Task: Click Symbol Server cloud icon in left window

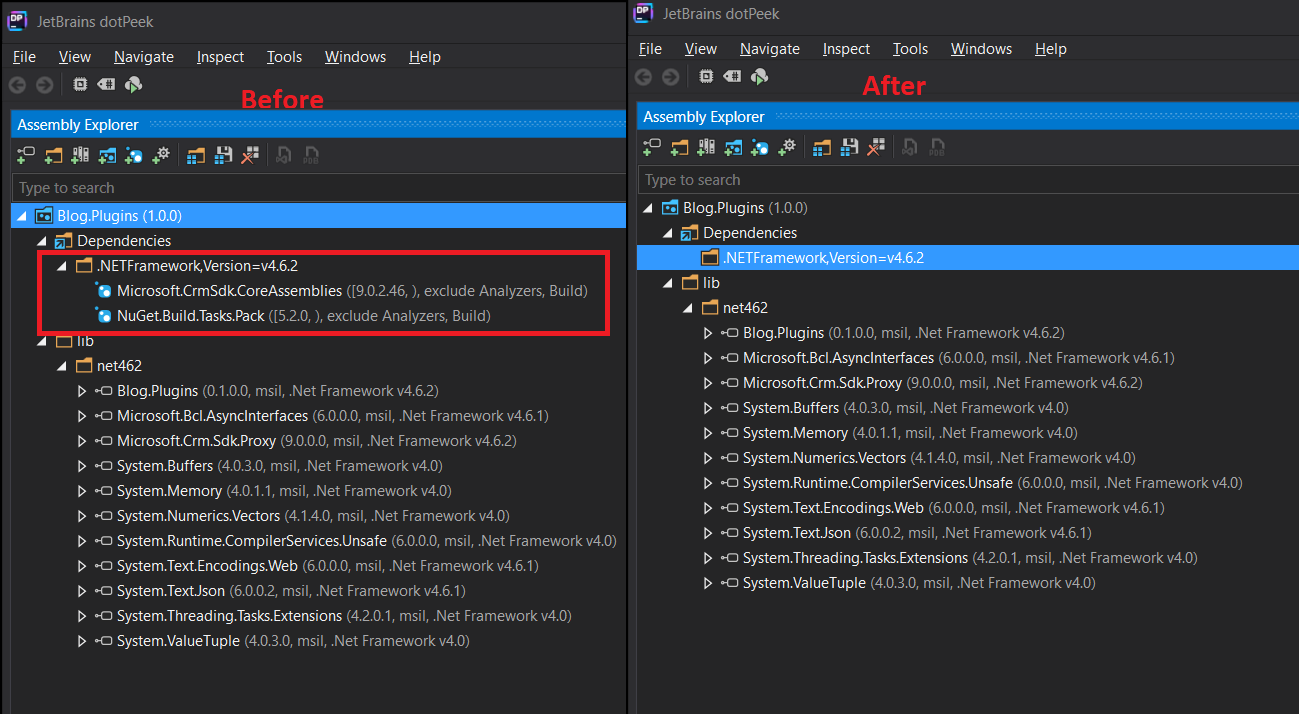Action: [x=133, y=85]
